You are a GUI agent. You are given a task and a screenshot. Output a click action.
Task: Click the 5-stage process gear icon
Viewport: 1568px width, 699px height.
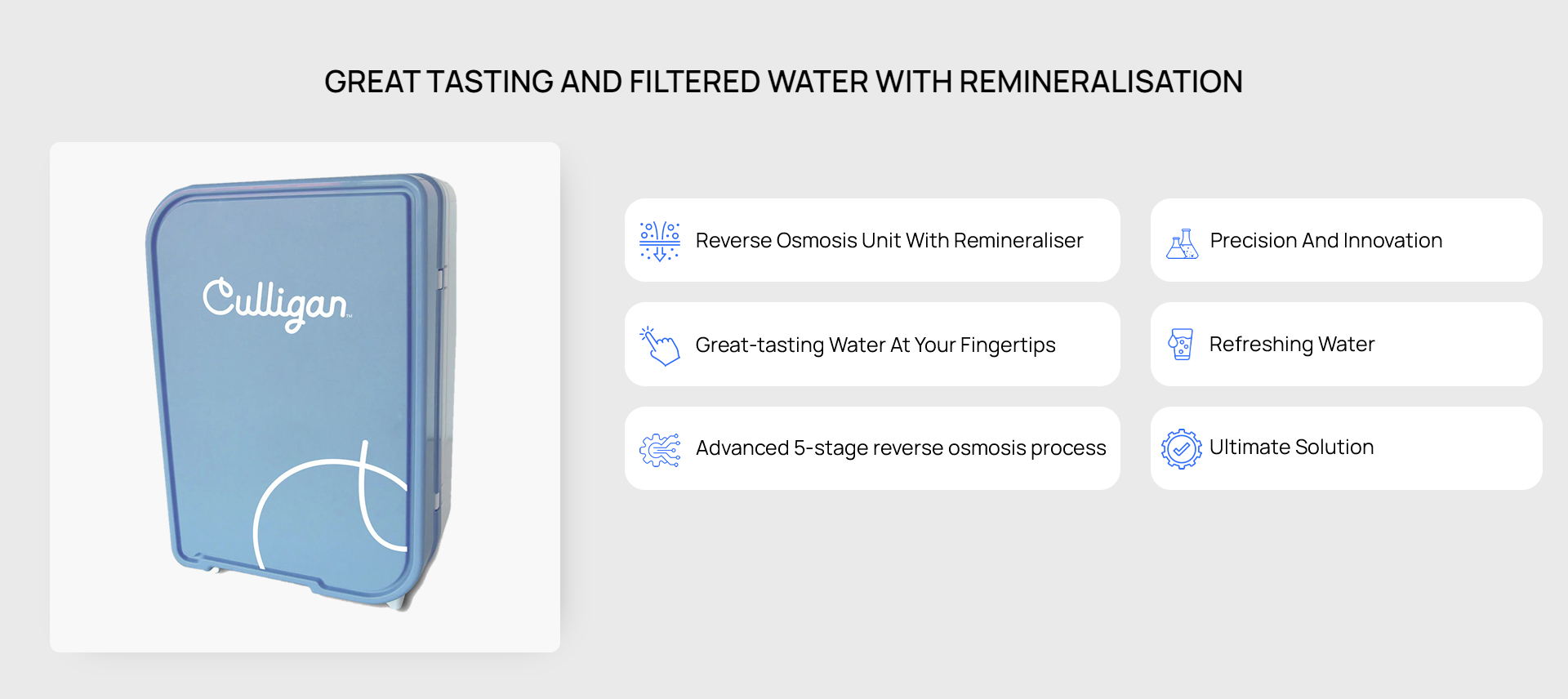coord(660,449)
